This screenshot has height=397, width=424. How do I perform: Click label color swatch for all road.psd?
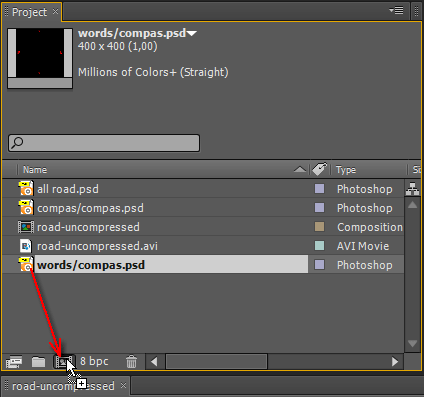click(x=319, y=189)
